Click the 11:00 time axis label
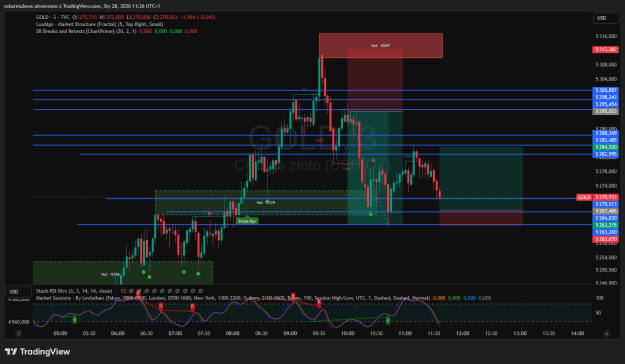This screenshot has height=364, width=625. (x=405, y=333)
